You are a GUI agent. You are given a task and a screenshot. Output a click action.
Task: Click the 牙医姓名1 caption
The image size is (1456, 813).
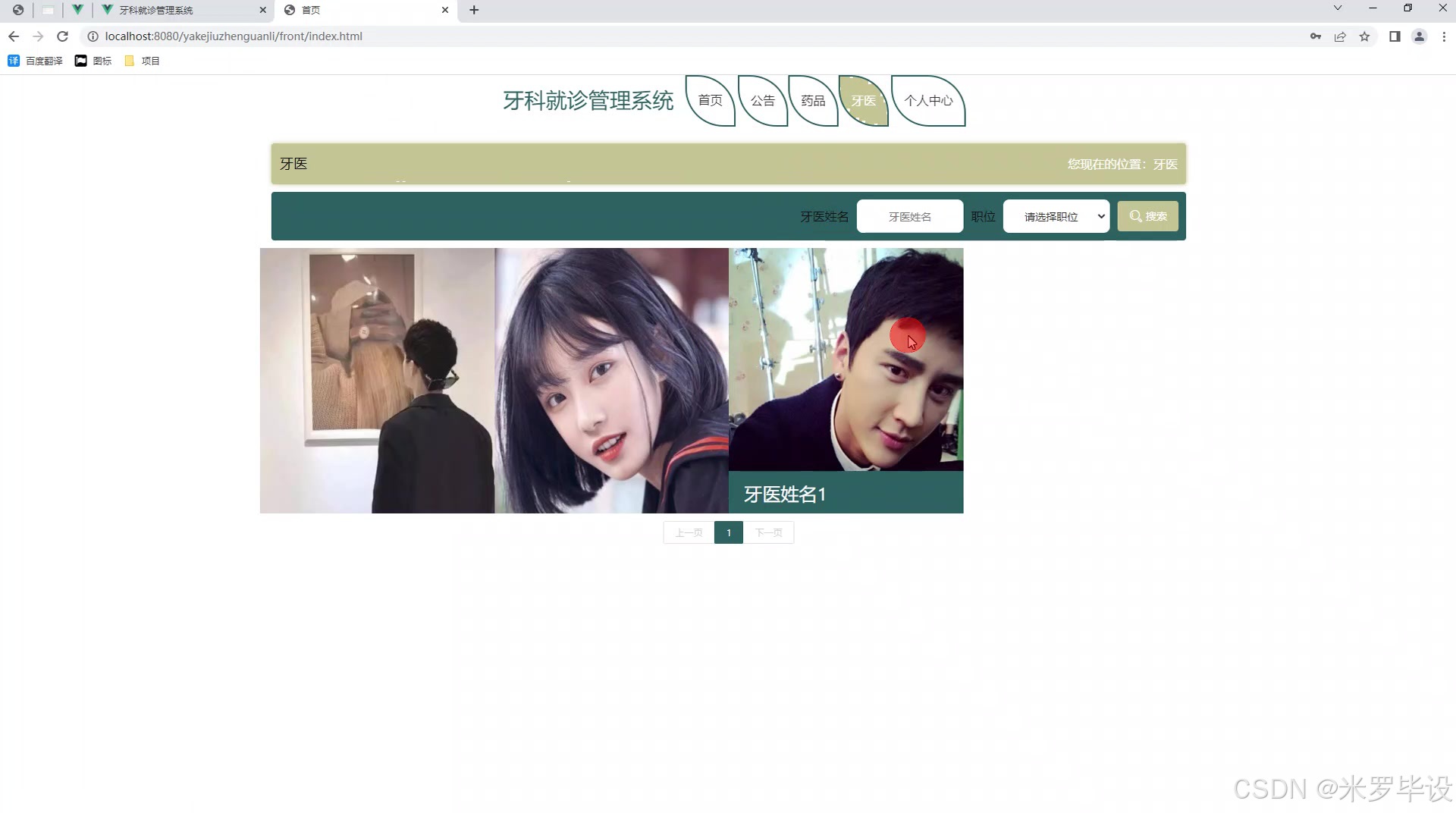pyautogui.click(x=785, y=494)
